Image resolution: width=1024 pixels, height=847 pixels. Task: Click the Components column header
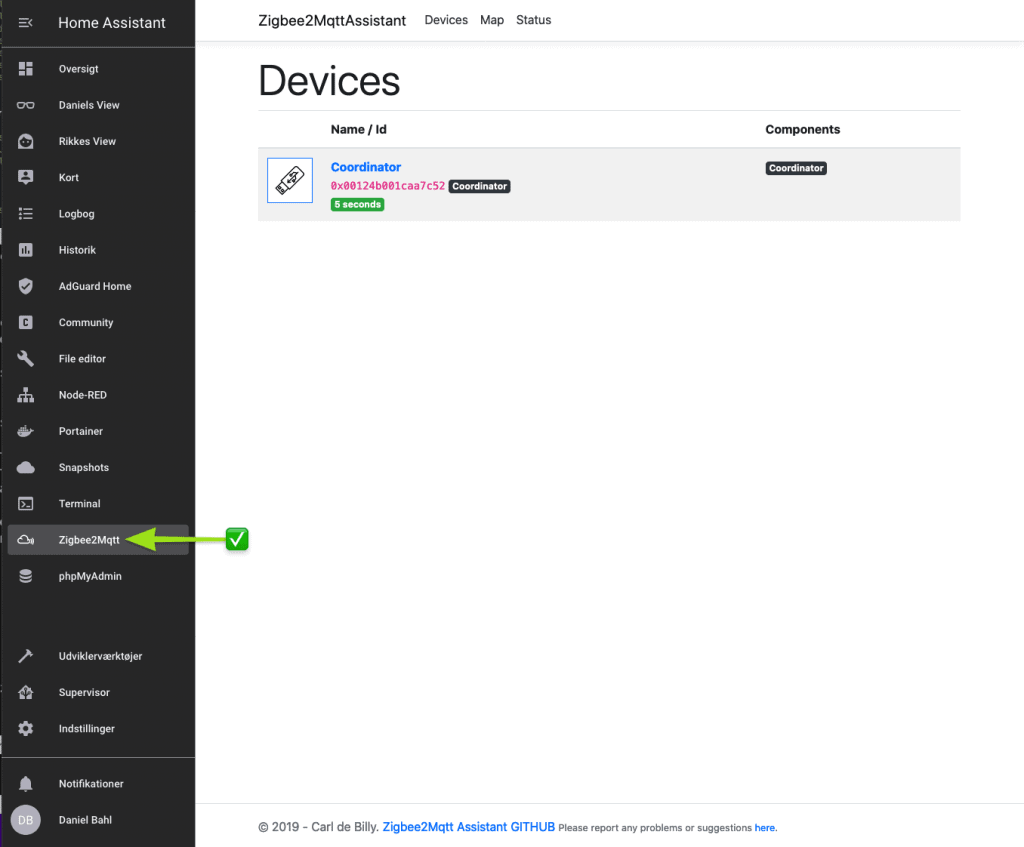coord(803,129)
